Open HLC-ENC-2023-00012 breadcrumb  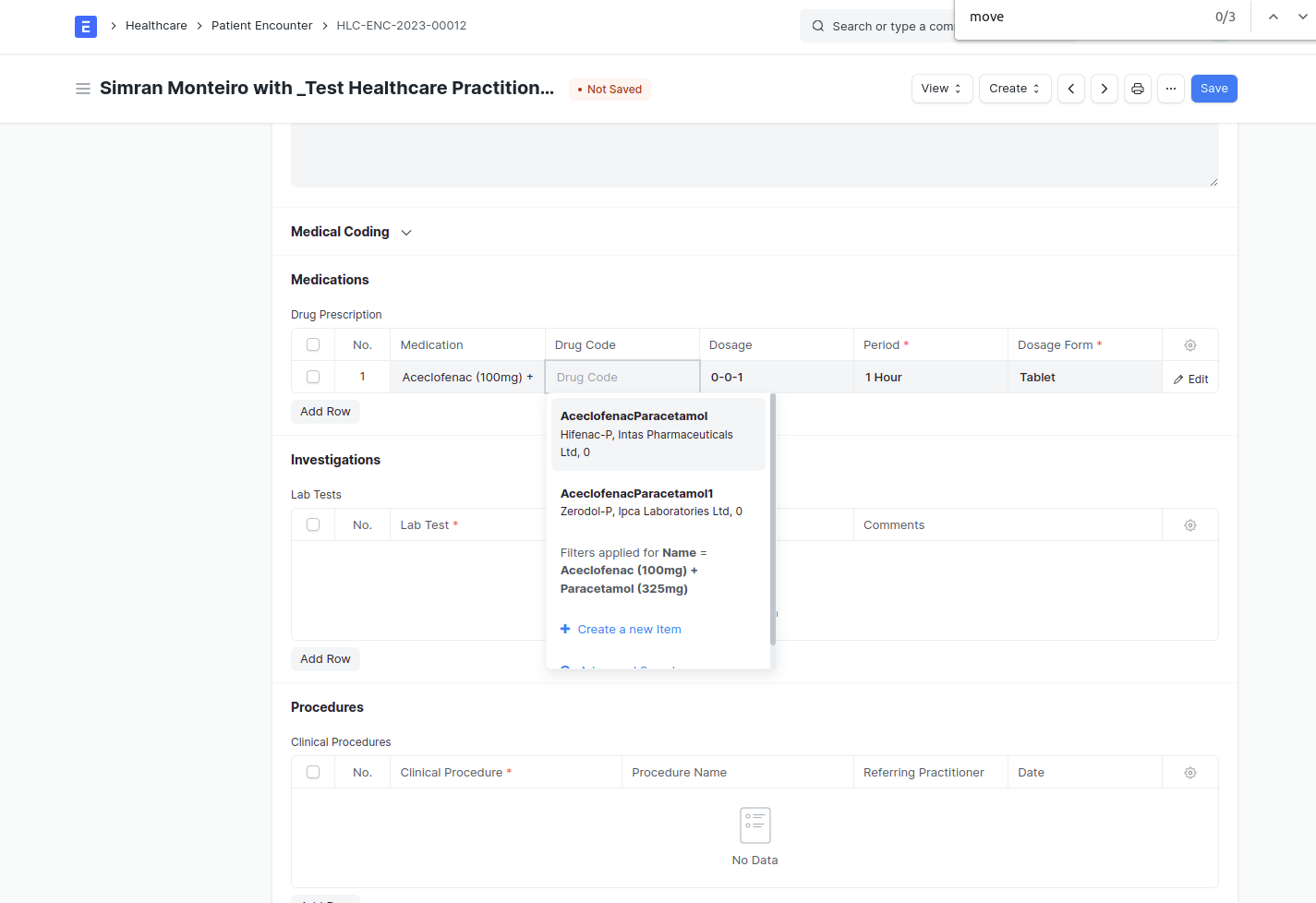coord(402,26)
